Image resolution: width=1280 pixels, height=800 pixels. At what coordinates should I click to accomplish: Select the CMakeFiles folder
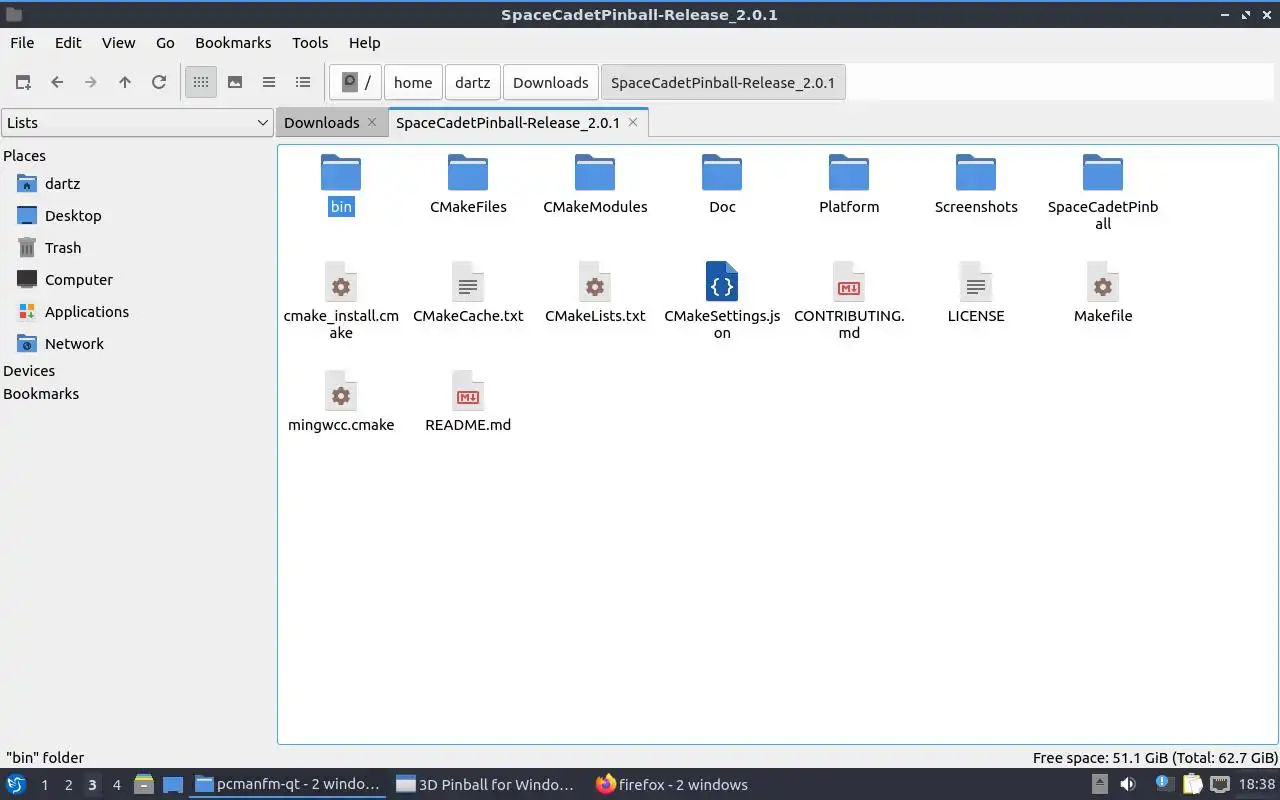click(x=468, y=184)
